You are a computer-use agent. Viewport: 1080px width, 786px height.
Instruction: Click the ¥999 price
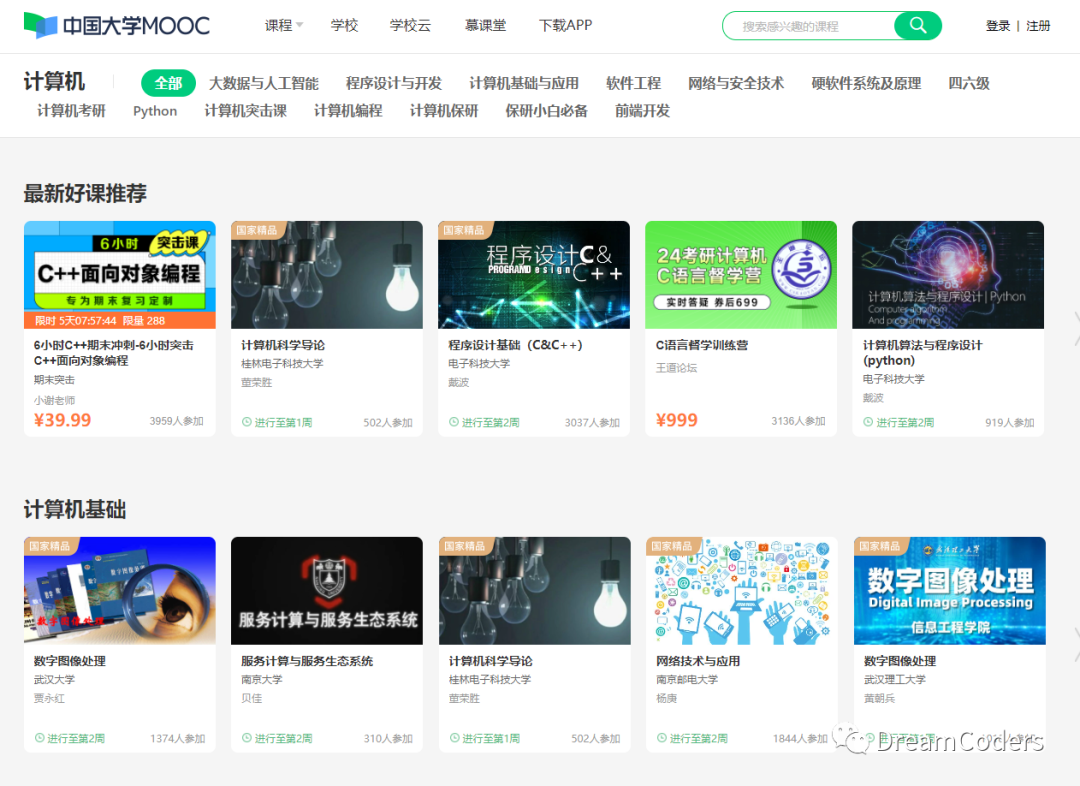[x=677, y=420]
